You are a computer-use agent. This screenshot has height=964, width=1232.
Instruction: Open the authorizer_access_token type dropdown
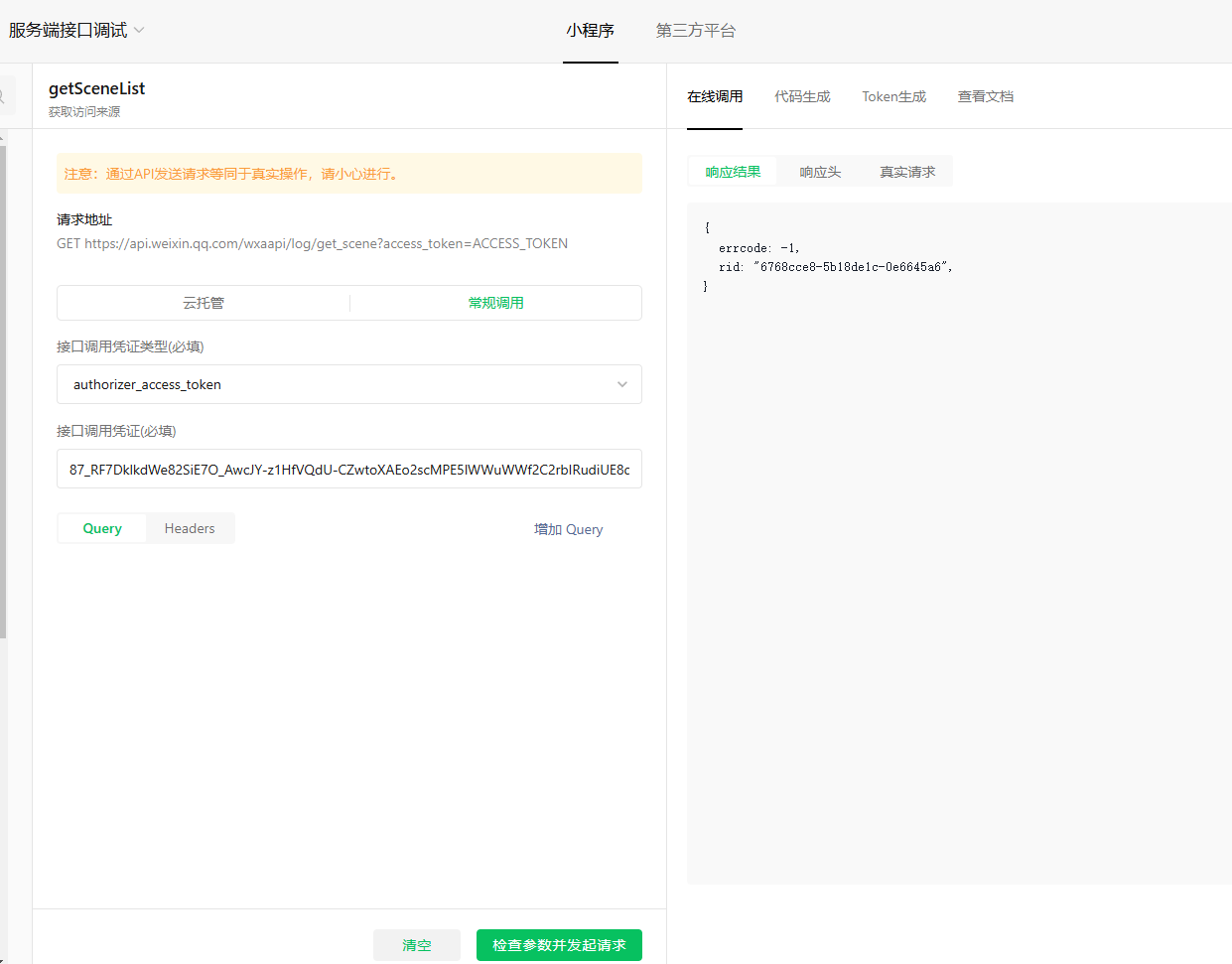pyautogui.click(x=349, y=384)
